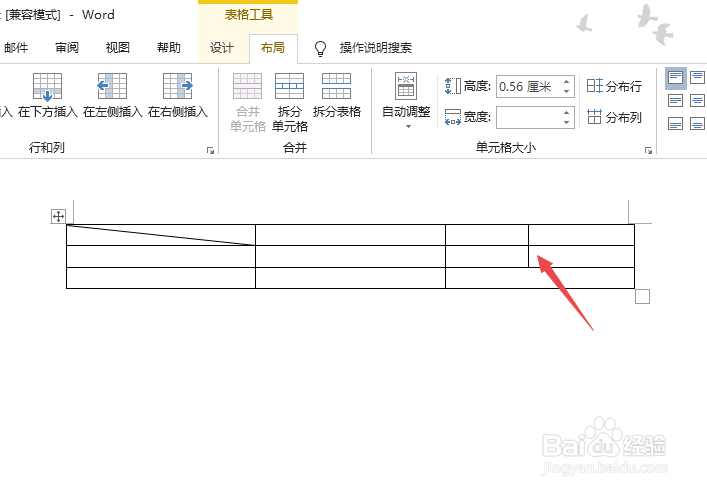Decrease the height value with down arrow
707x492 pixels.
point(567,92)
